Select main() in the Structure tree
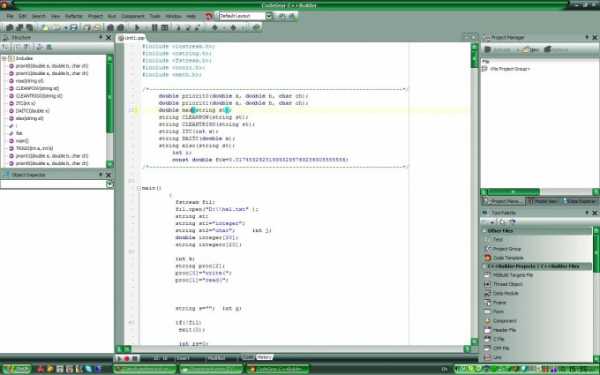Image resolution: width=600 pixels, height=375 pixels. (22, 141)
